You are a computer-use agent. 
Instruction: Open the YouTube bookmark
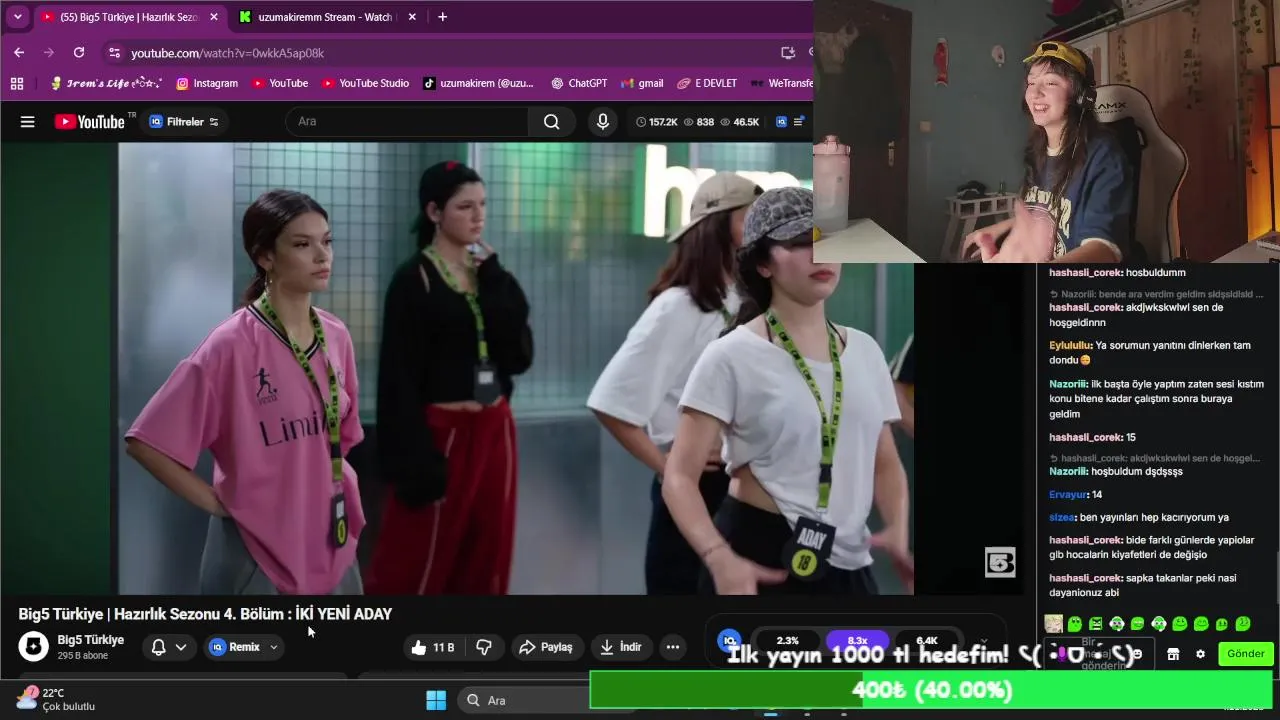(280, 83)
